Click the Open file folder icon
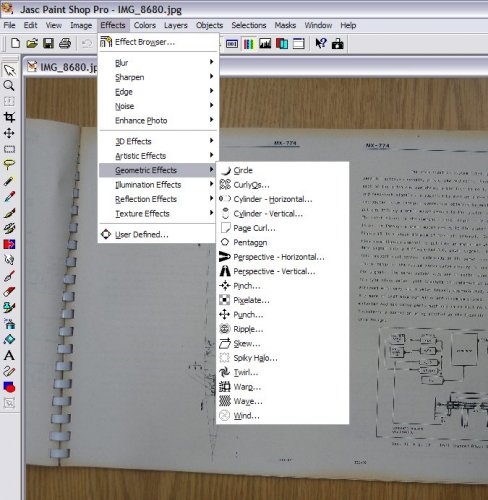 (x=32, y=43)
